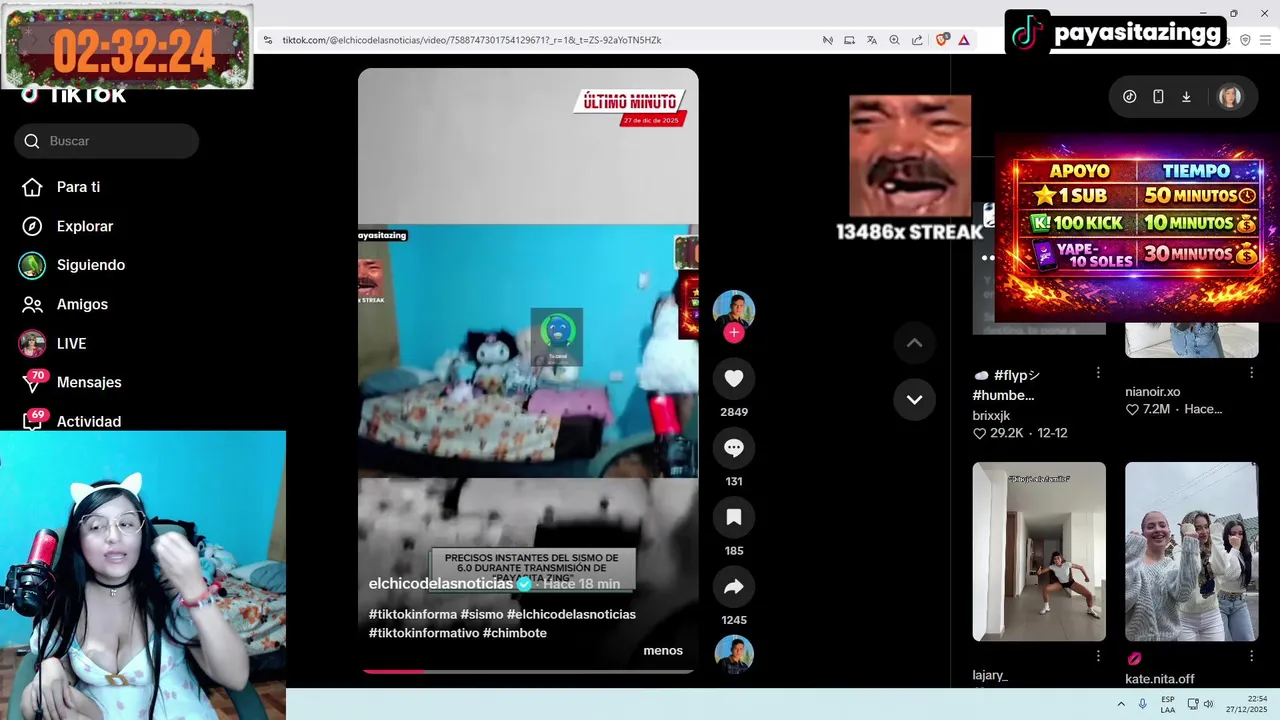Viewport: 1280px width, 720px height.
Task: Show hidden tray icons chevron
Action: point(1121,704)
